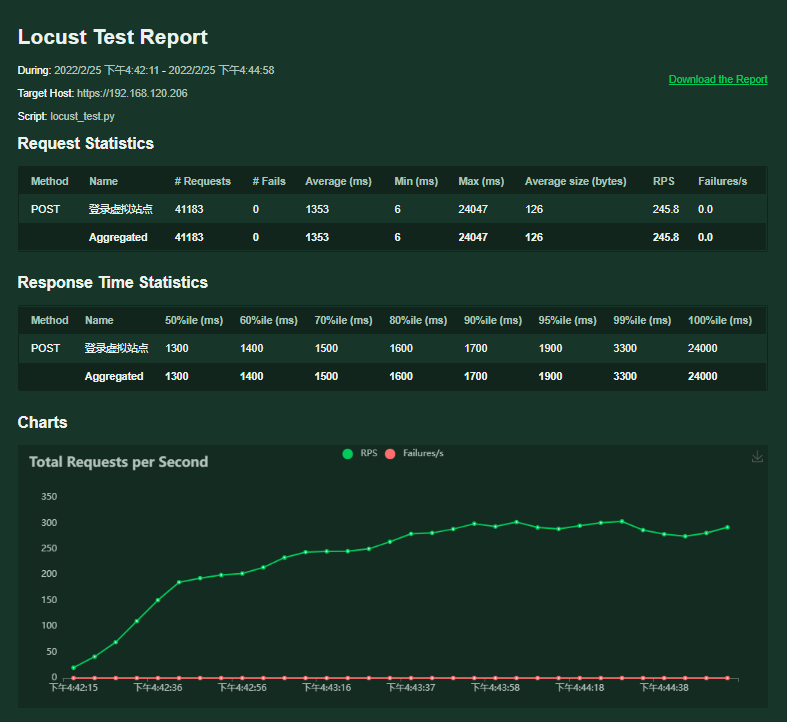The image size is (787, 722).
Task: Click the 350 y-axis label
Action: tap(49, 497)
